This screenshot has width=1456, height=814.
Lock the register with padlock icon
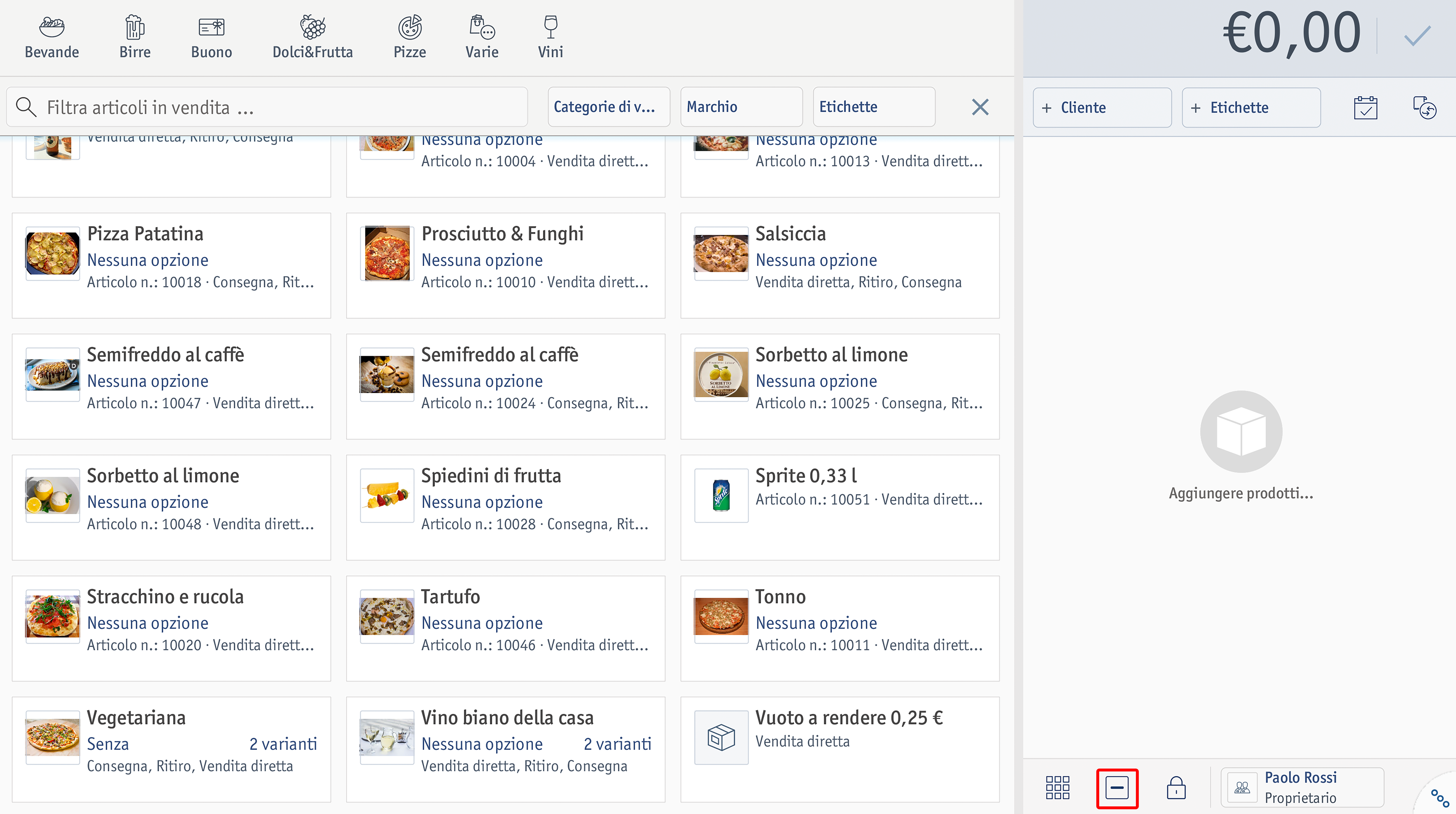pyautogui.click(x=1176, y=788)
